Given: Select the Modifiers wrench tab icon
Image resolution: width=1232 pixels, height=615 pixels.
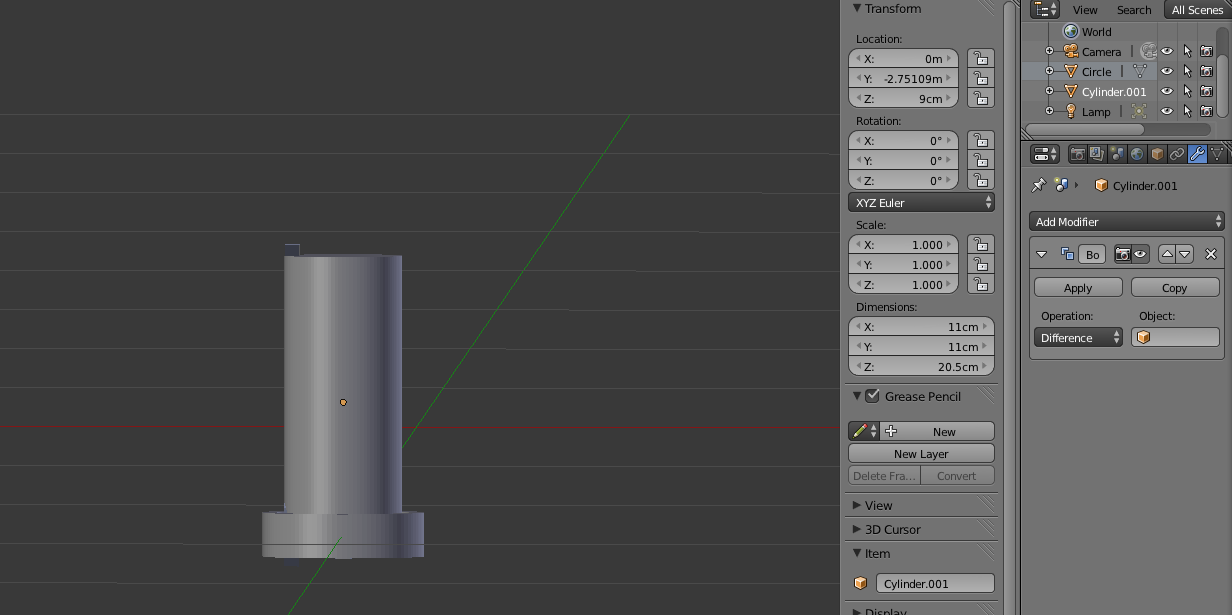Looking at the screenshot, I should (1197, 154).
